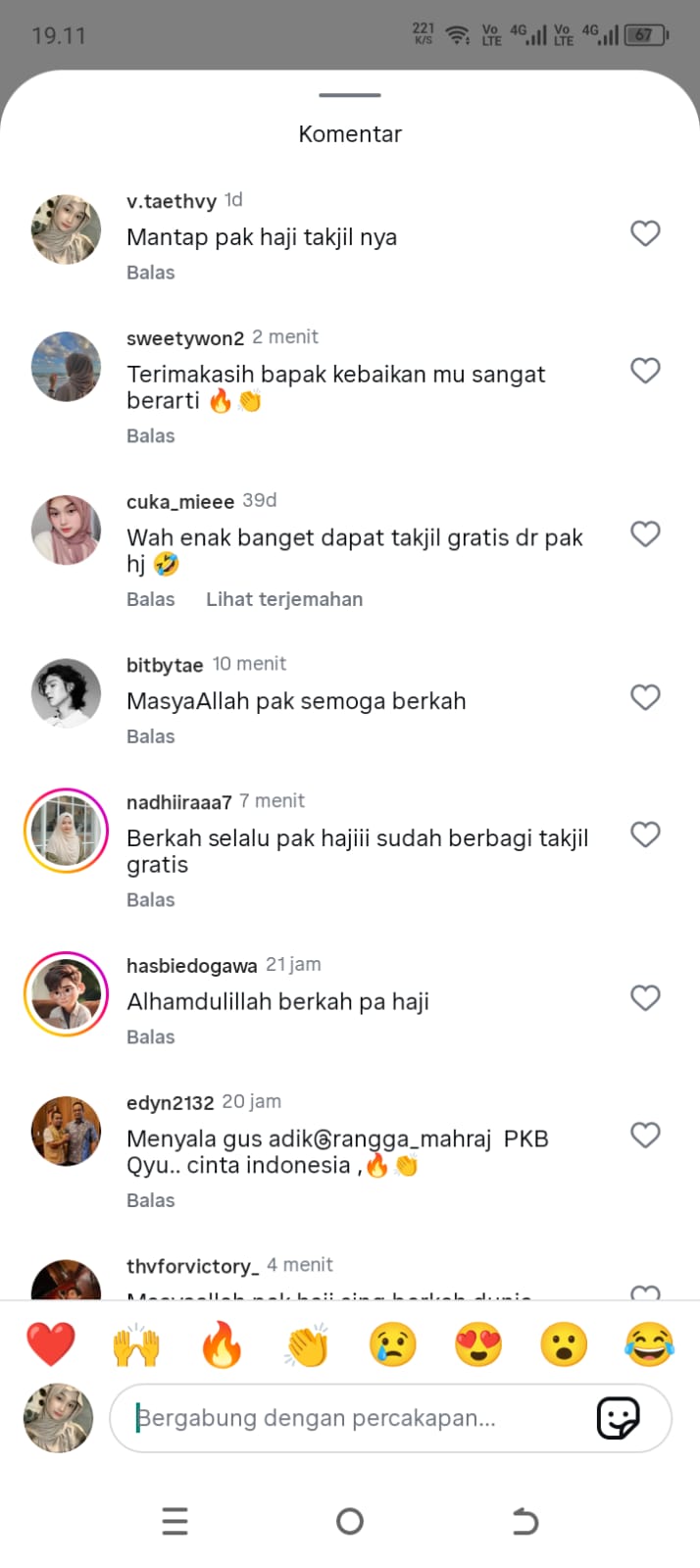Like v.taethvy's comment with the heart icon
The image size is (700, 1568).
(x=645, y=233)
